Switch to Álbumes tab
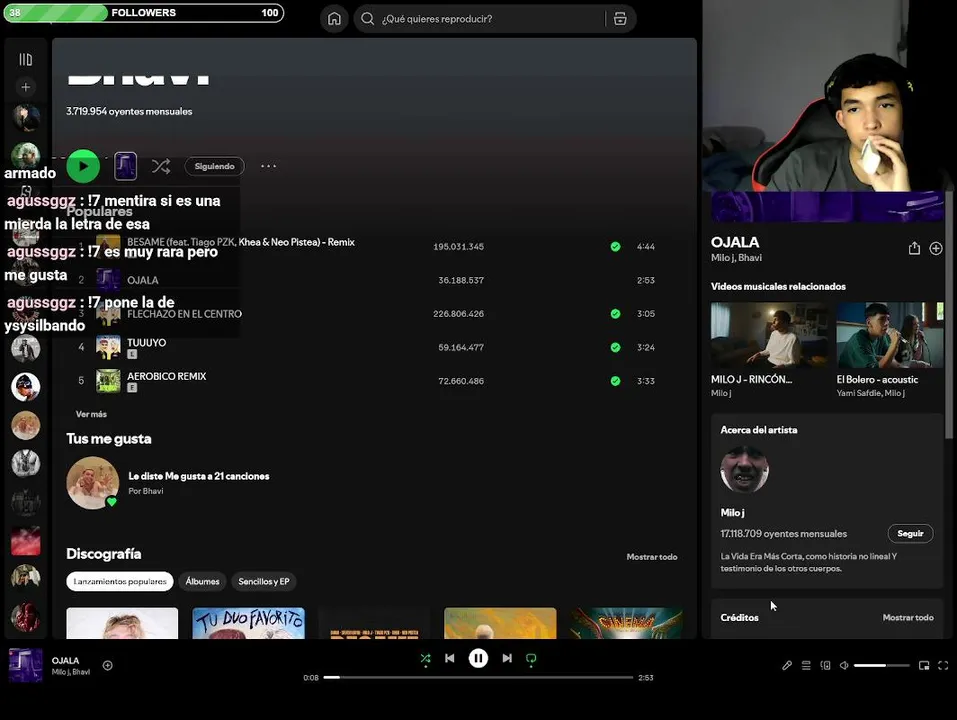Viewport: 957px width, 720px height. click(202, 581)
